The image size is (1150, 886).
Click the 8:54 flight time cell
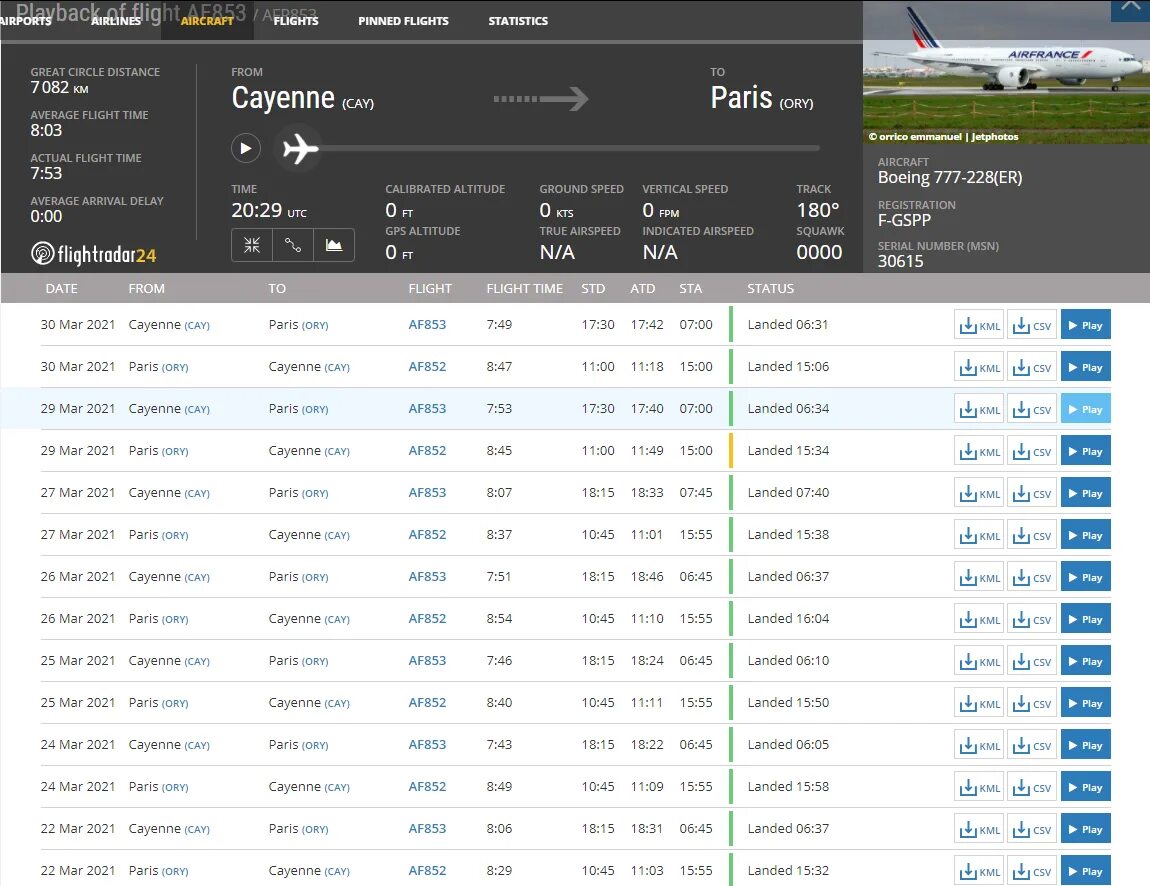coord(499,618)
